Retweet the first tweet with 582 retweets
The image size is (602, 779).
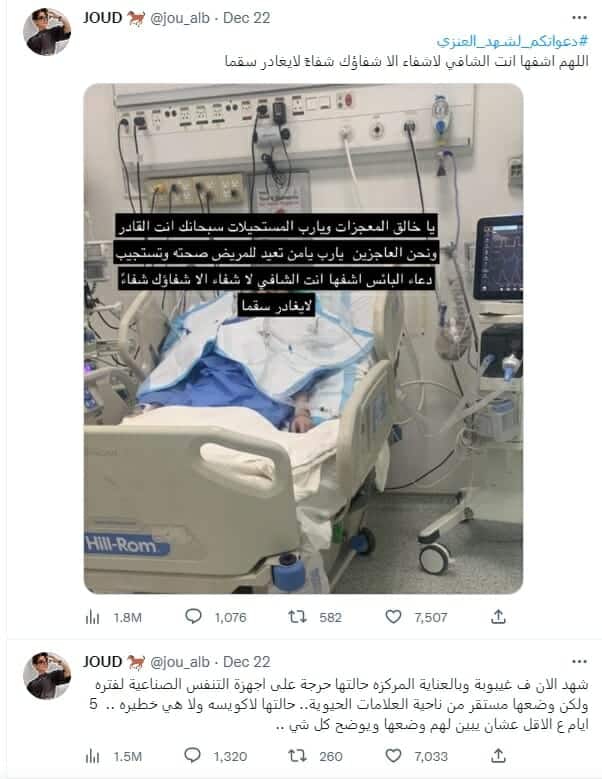297,617
